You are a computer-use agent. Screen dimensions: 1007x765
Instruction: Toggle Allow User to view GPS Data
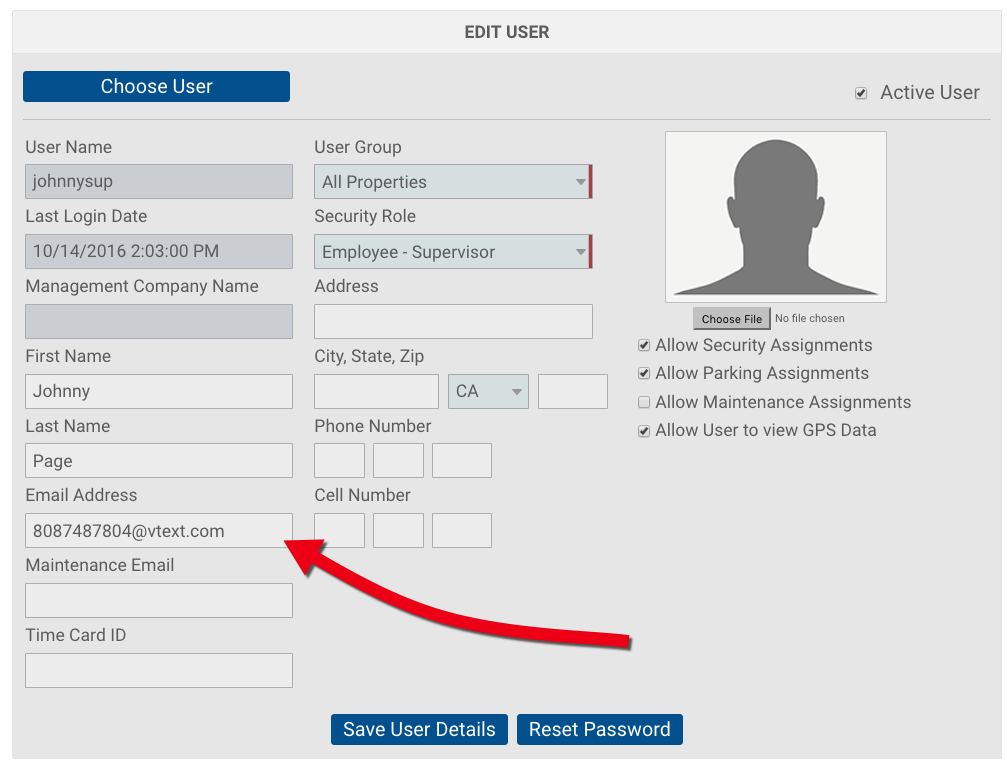[x=644, y=431]
